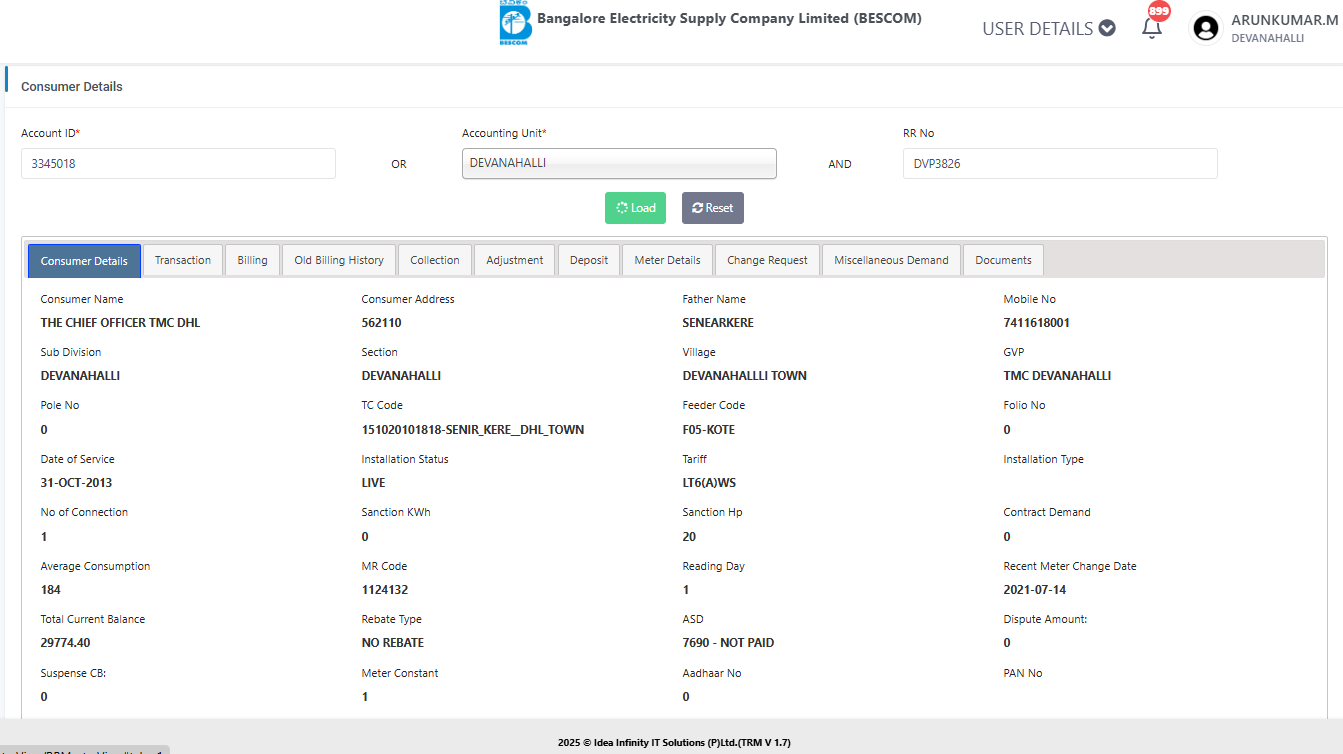
Task: Click the total current balance 29774.40
Action: 66,643
